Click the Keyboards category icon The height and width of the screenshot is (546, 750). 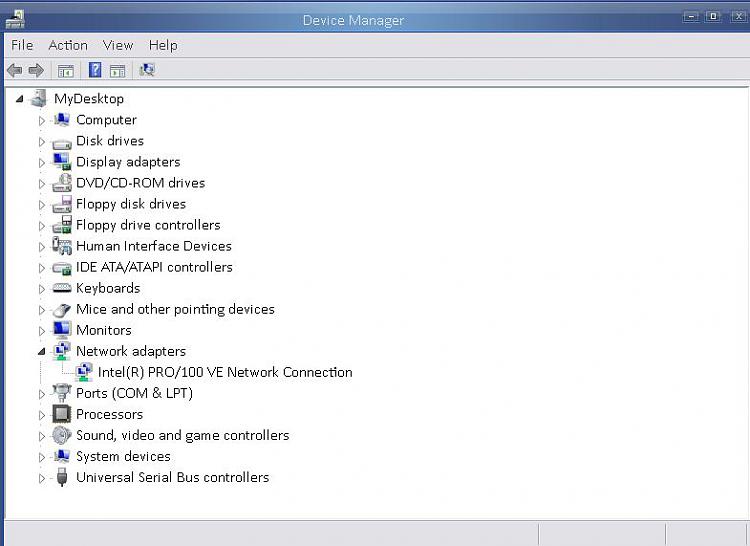tap(62, 288)
